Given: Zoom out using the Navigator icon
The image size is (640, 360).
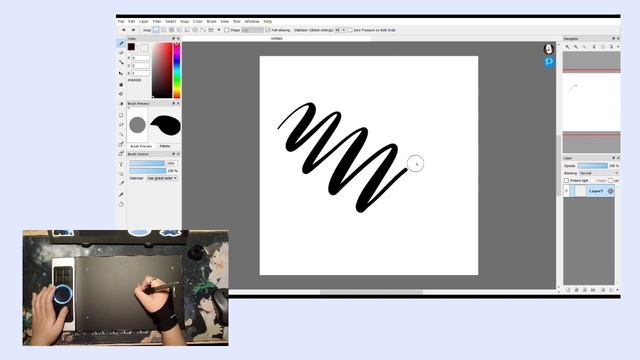Looking at the screenshot, I should [576, 47].
